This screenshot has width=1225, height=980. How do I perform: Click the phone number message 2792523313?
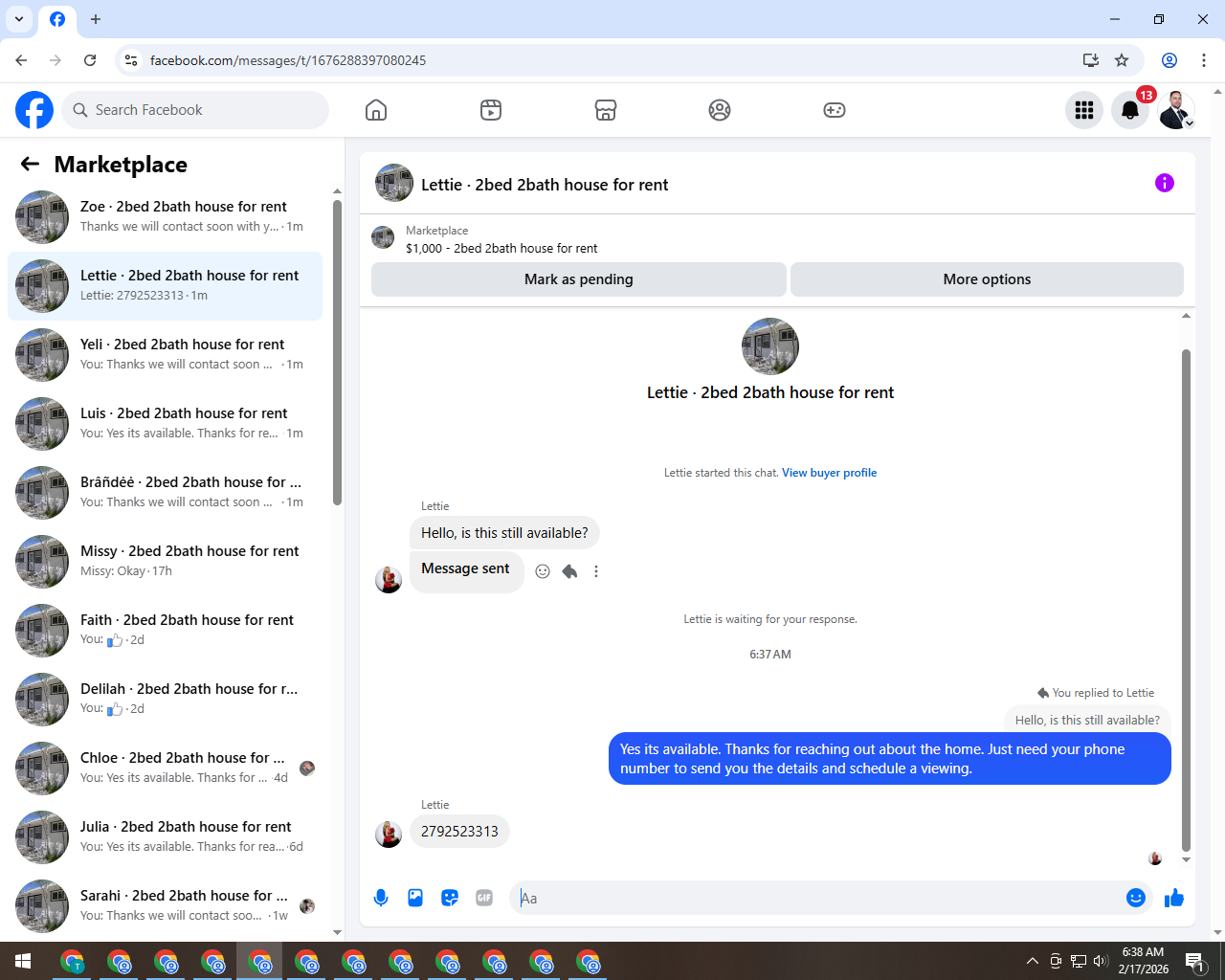[x=459, y=832]
